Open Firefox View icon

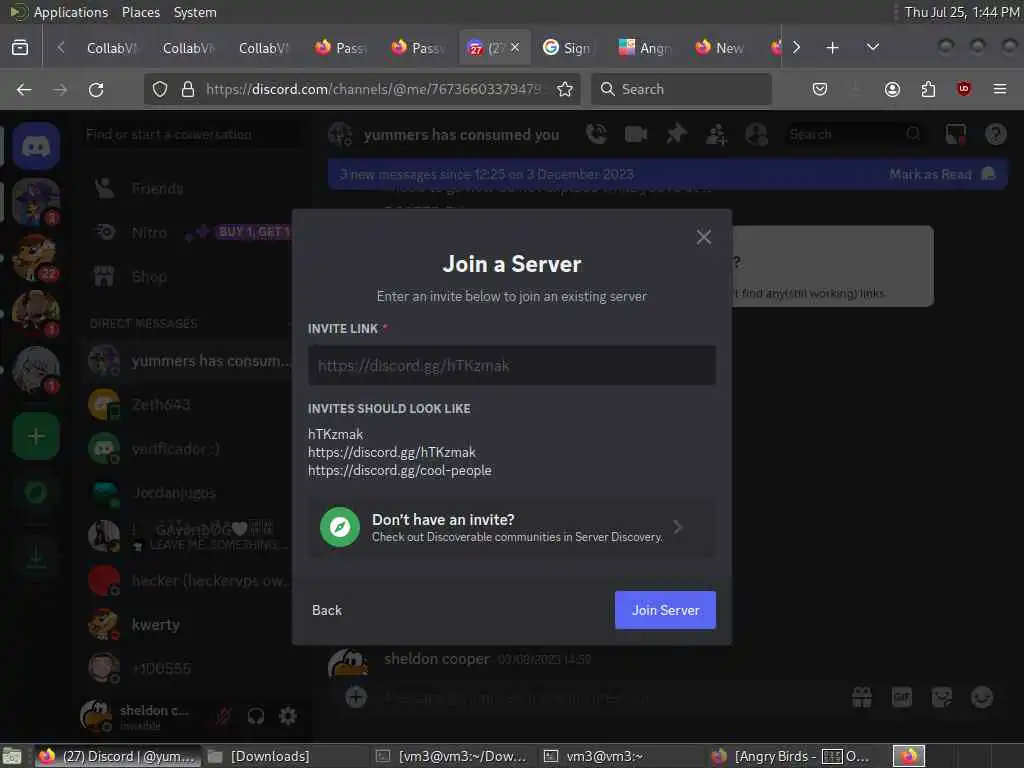point(20,48)
